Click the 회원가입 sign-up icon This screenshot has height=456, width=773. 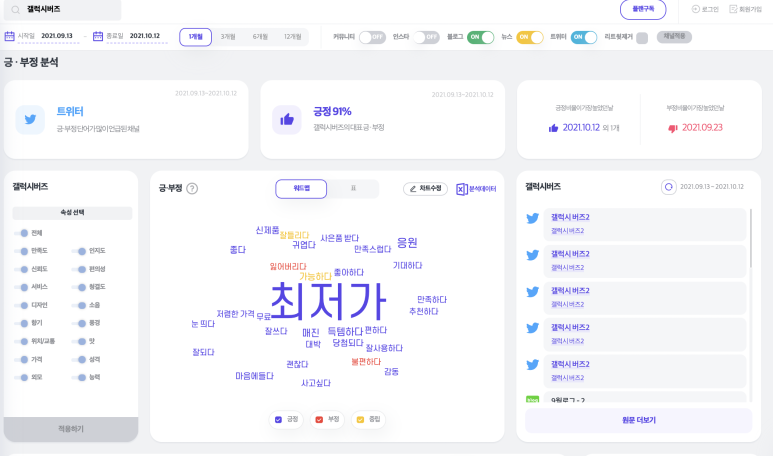point(733,9)
